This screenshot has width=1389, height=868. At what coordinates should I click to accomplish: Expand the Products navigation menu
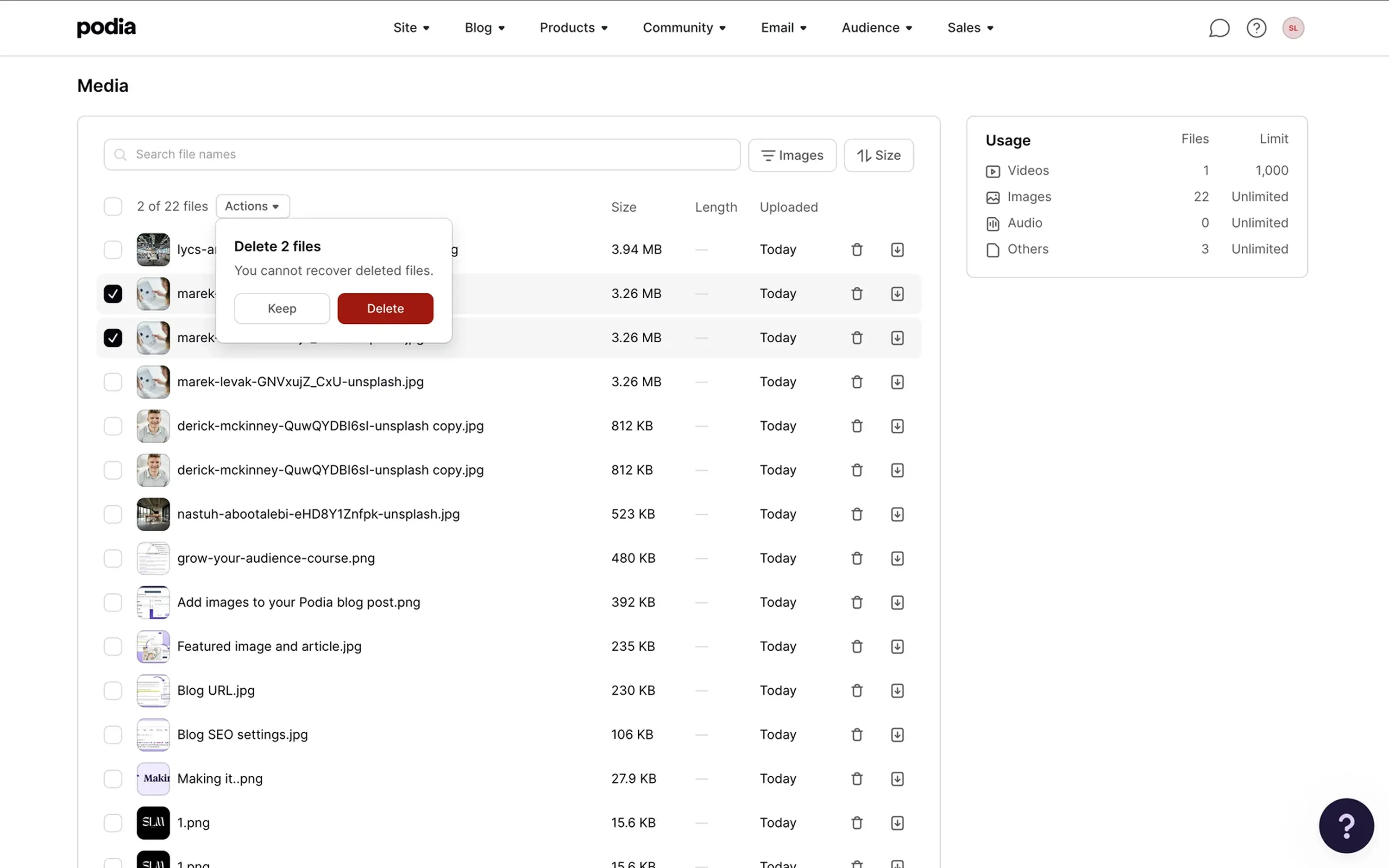(x=573, y=27)
